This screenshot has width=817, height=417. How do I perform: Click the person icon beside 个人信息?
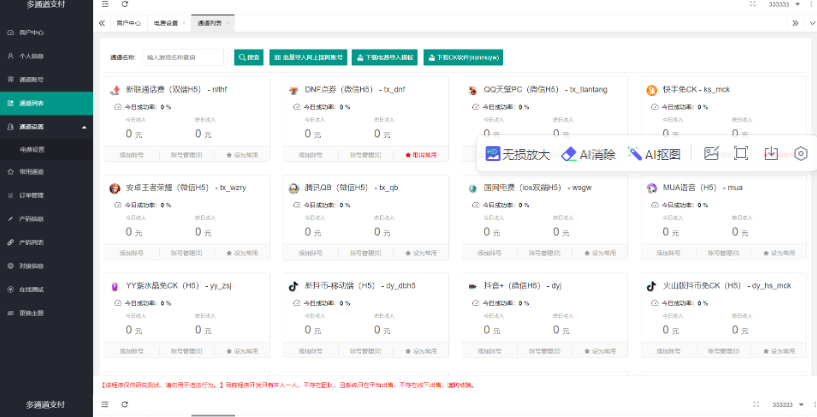click(x=10, y=56)
